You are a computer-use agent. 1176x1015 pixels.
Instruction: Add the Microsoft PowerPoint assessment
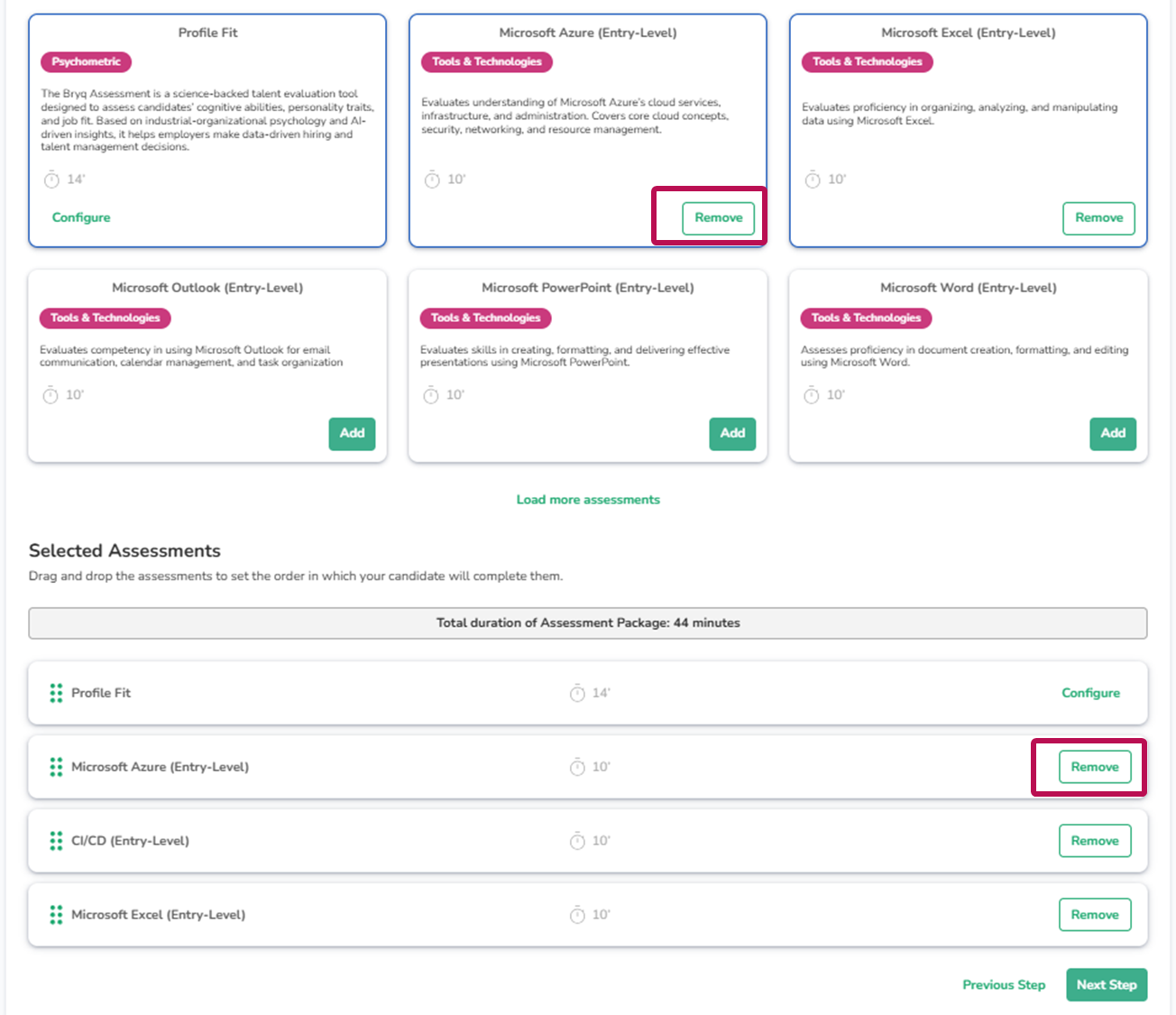732,433
